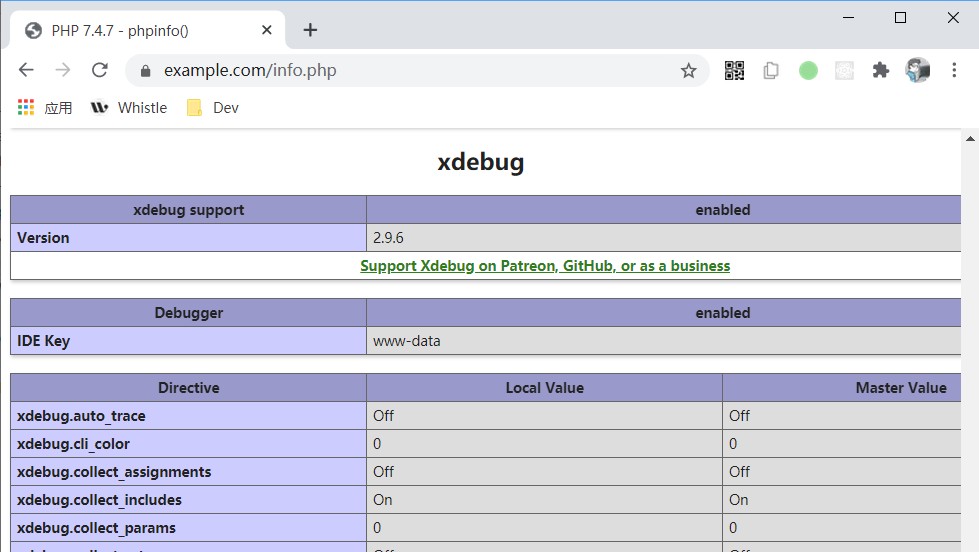This screenshot has height=552, width=979.
Task: Click the Directive column header
Action: (189, 388)
